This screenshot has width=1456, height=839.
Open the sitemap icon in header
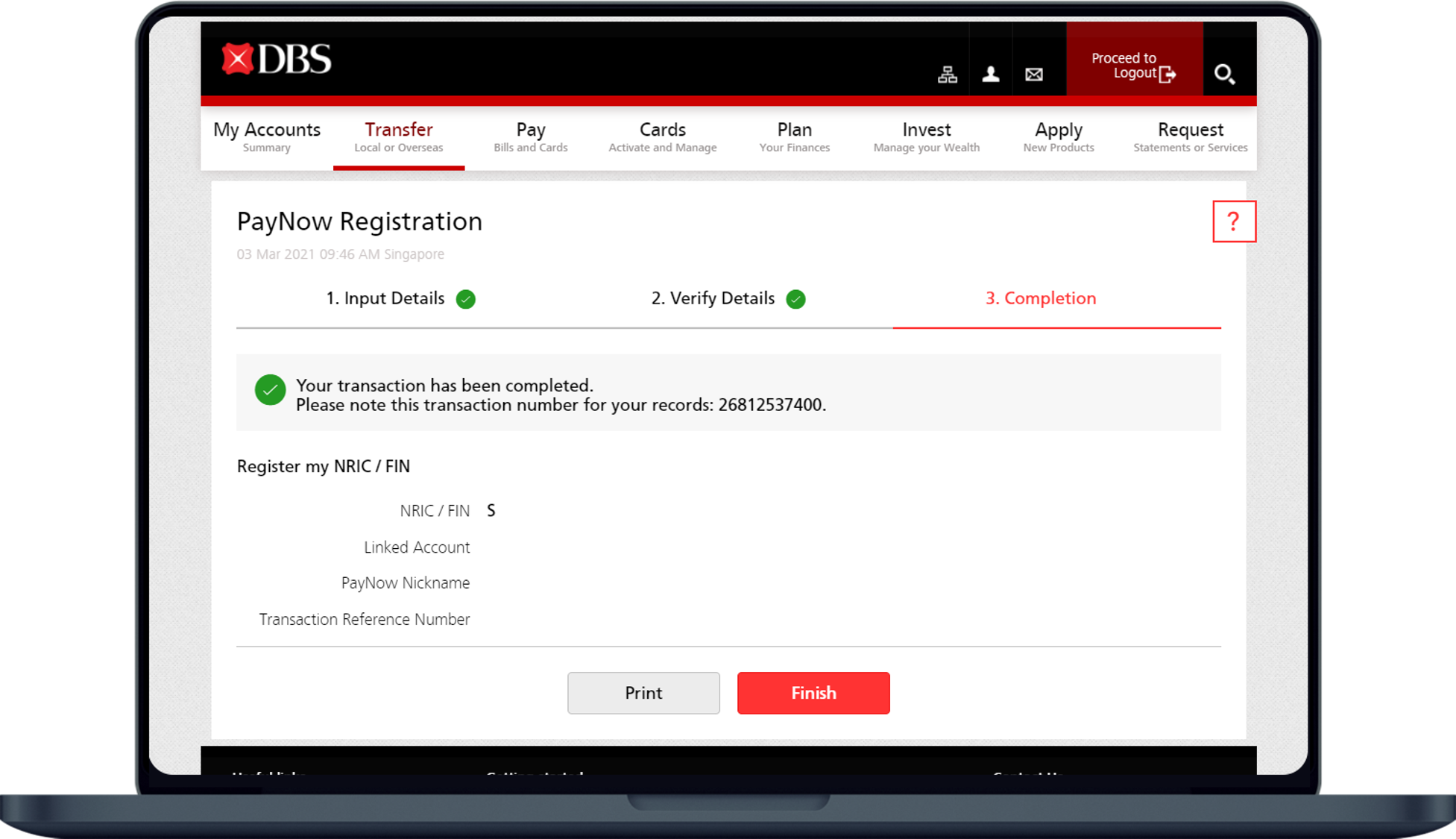(947, 74)
